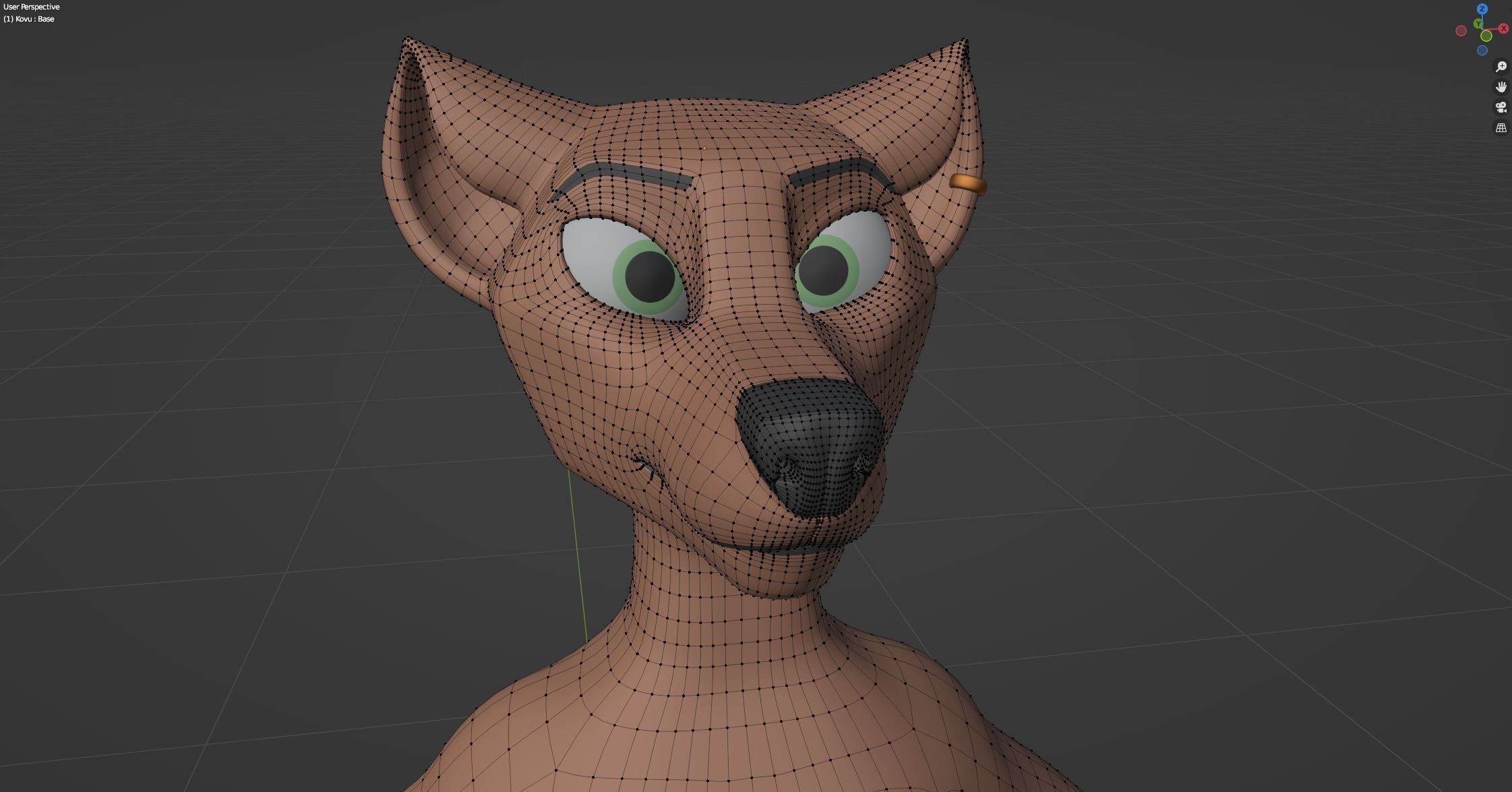Image resolution: width=1512 pixels, height=792 pixels.
Task: Click the orange origin dot on forehead
Action: coord(704,148)
